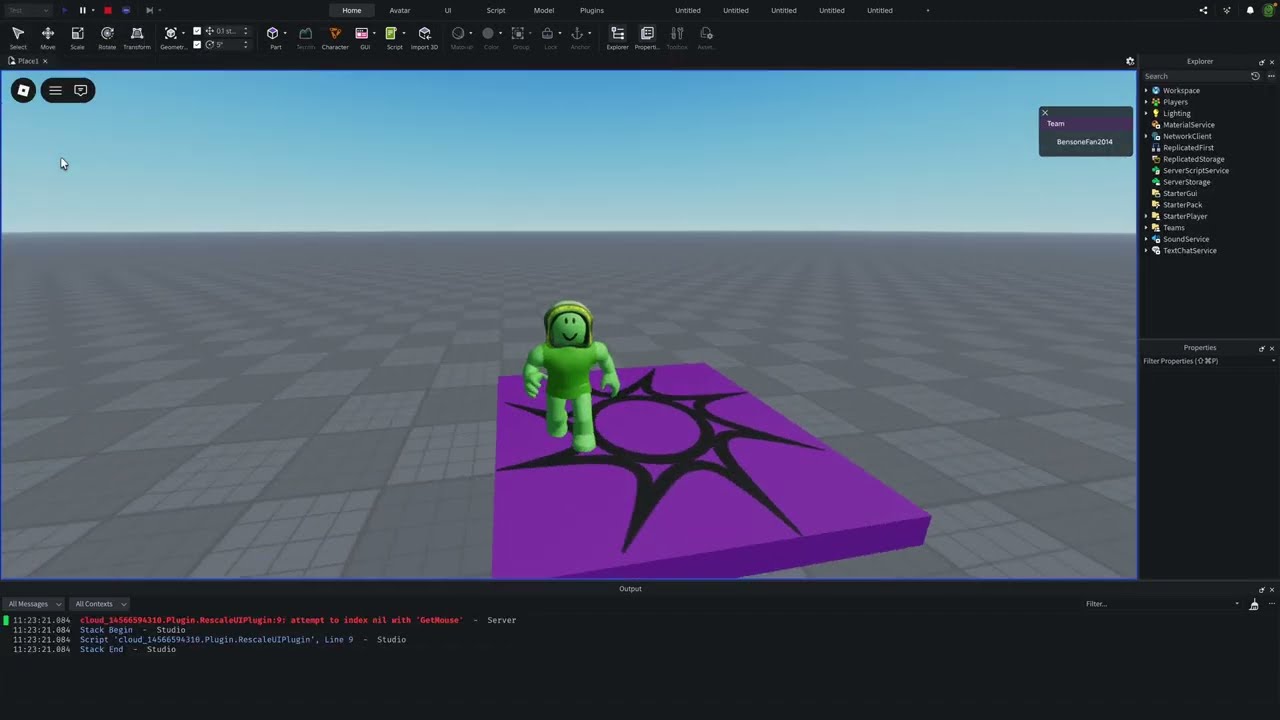This screenshot has height=720, width=1280.
Task: Click the user avatar icon
Action: (1268, 10)
